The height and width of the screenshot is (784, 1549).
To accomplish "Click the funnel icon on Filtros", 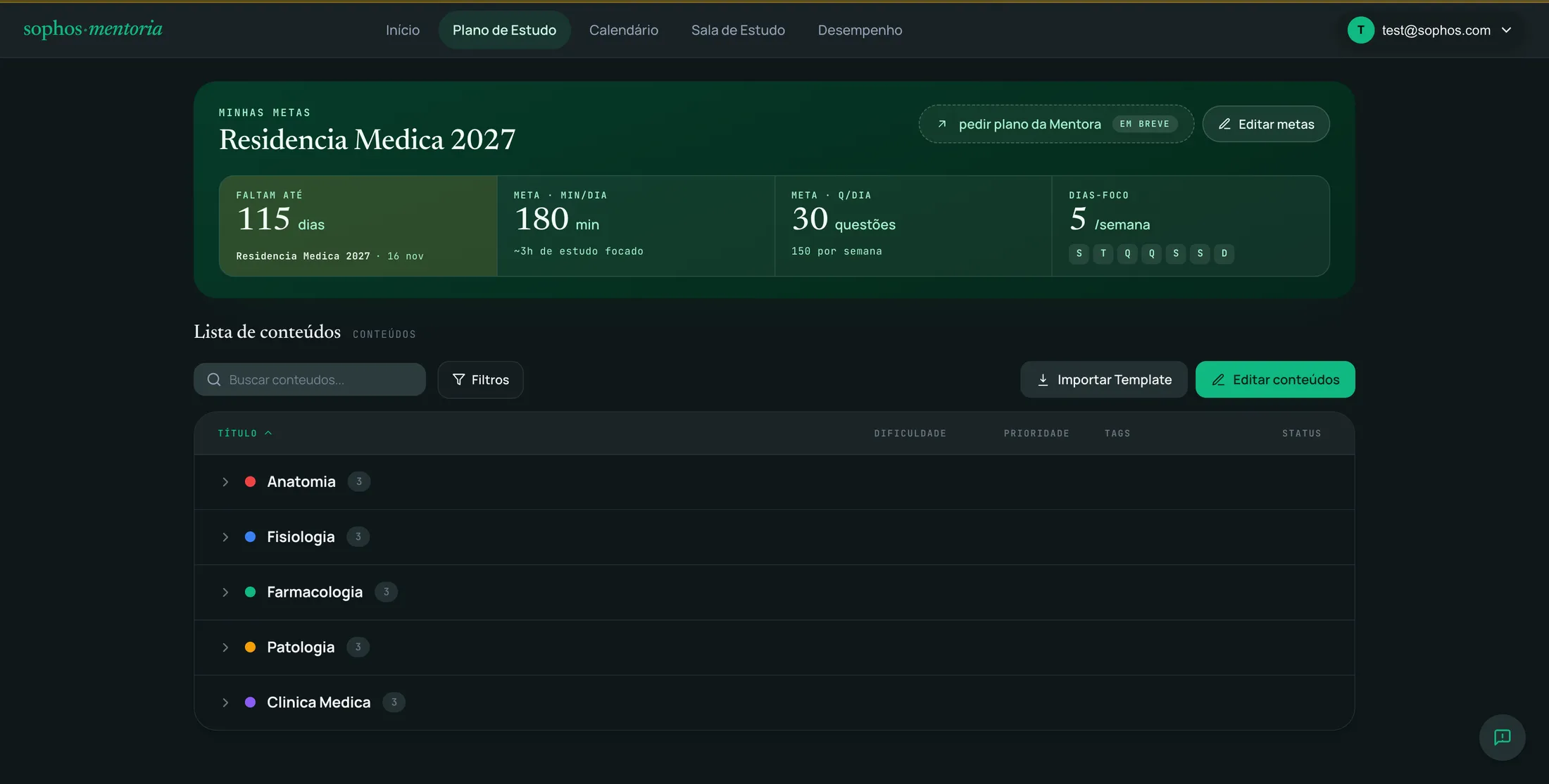I will pos(458,379).
